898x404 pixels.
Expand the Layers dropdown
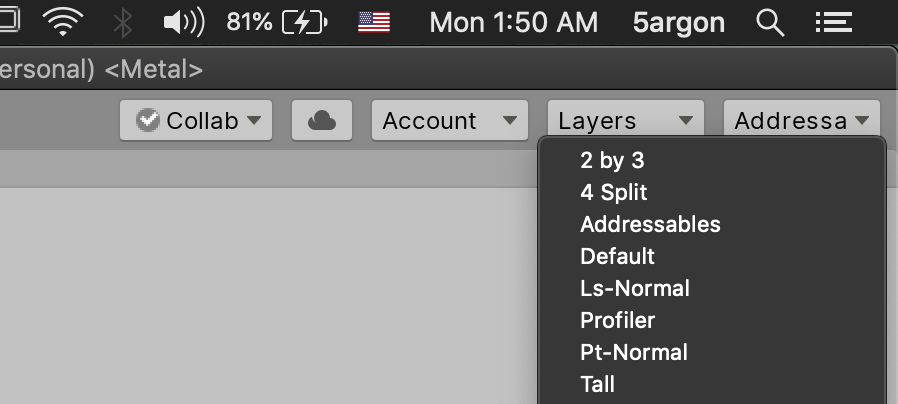625,121
